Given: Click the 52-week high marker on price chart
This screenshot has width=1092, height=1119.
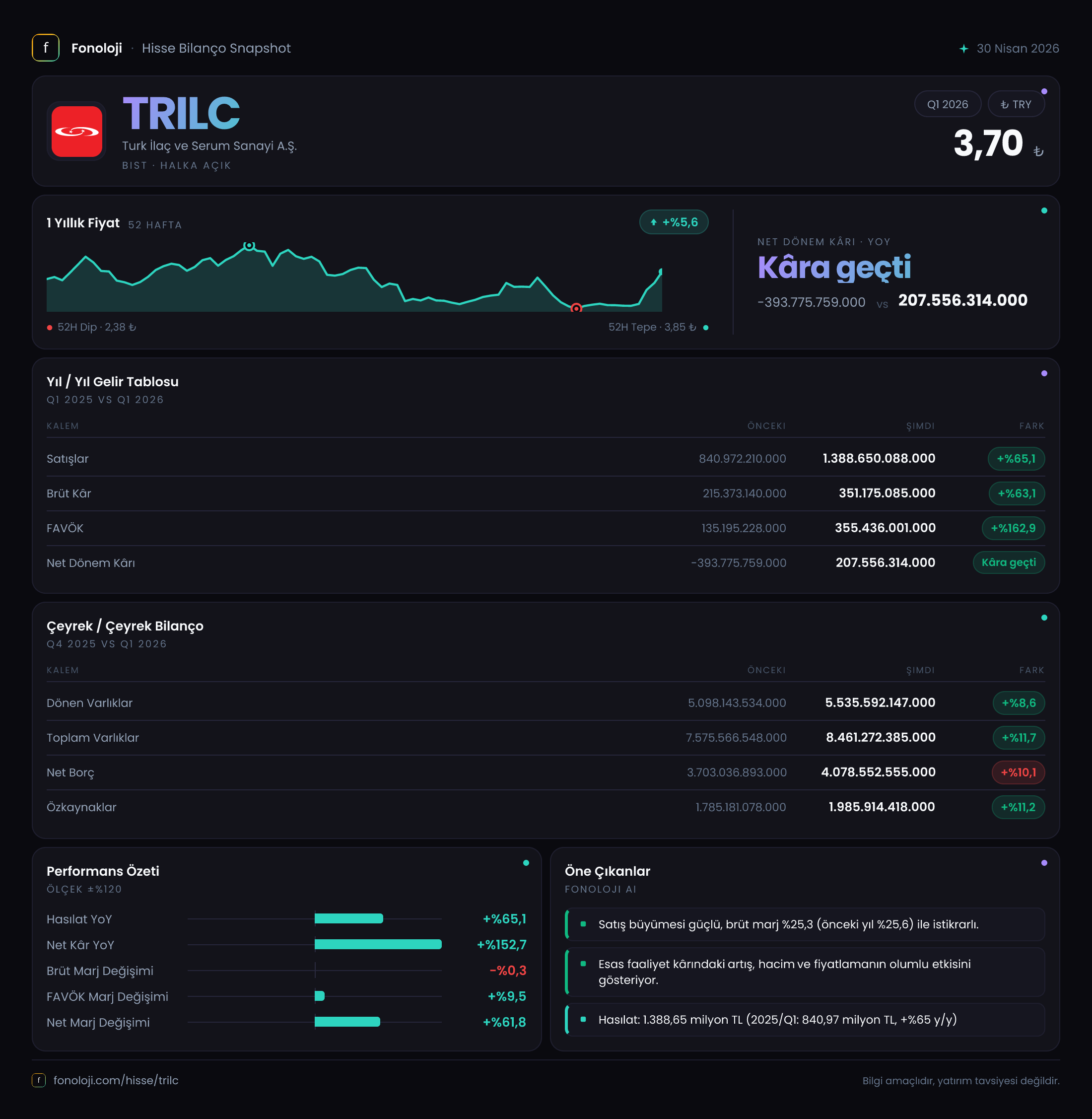Looking at the screenshot, I should (x=249, y=245).
